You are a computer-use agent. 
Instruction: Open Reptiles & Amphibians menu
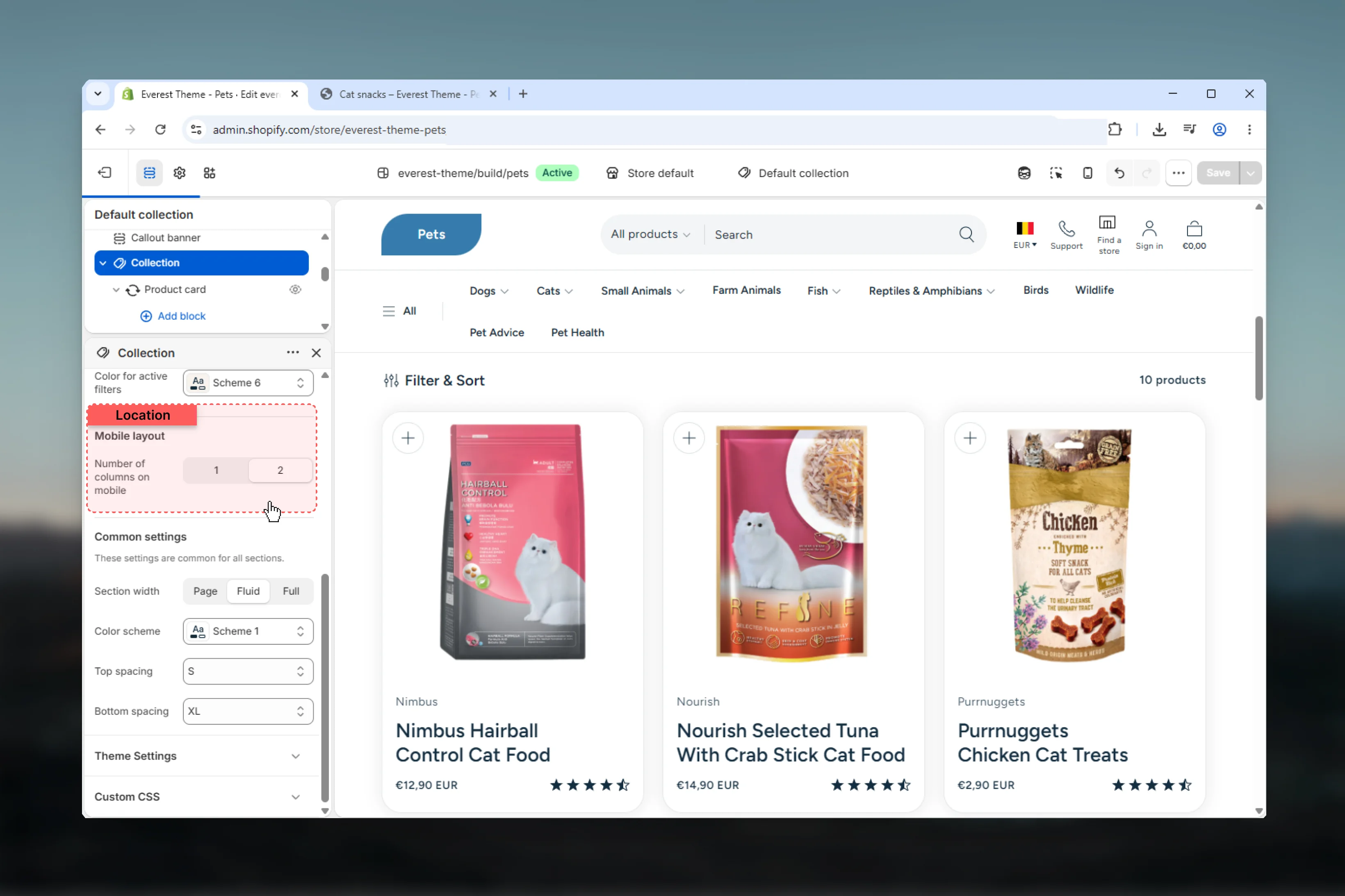(932, 291)
